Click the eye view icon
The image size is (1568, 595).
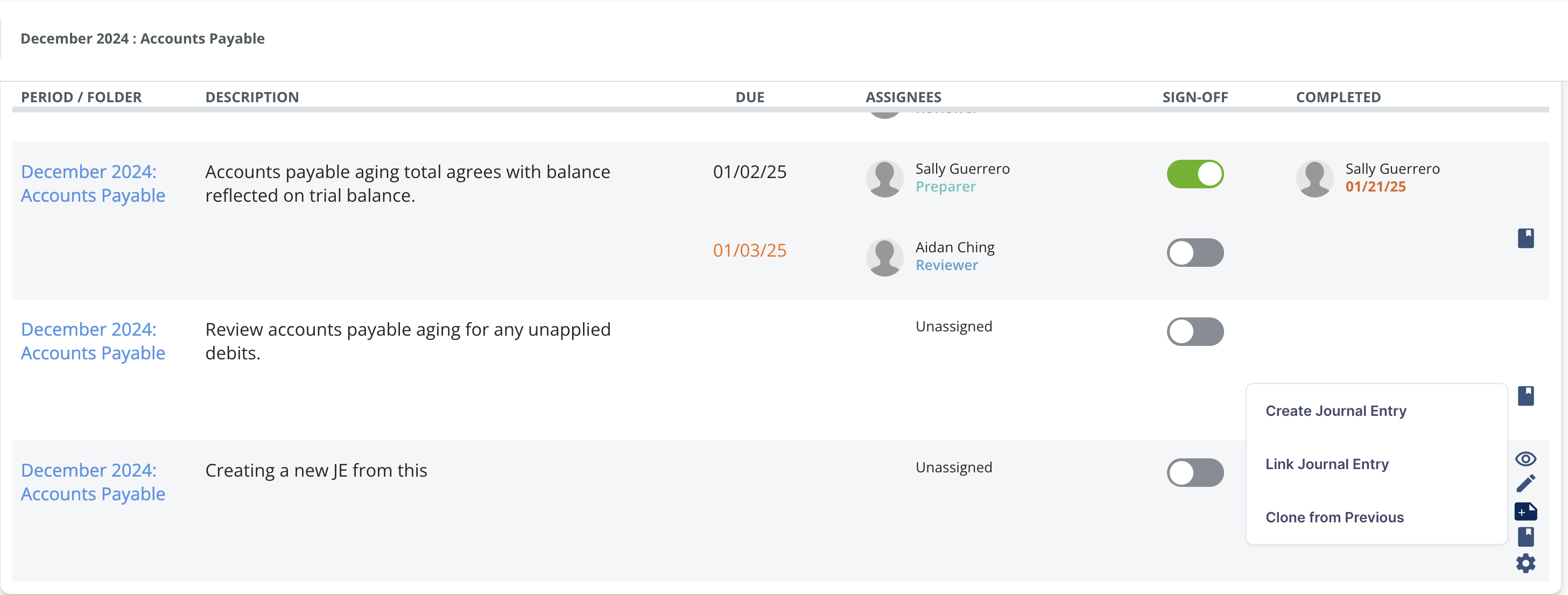click(x=1525, y=459)
